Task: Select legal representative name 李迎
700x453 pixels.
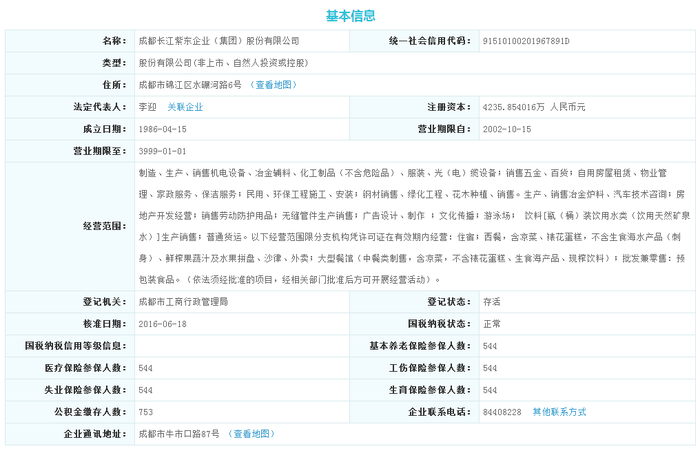Action: click(x=147, y=107)
